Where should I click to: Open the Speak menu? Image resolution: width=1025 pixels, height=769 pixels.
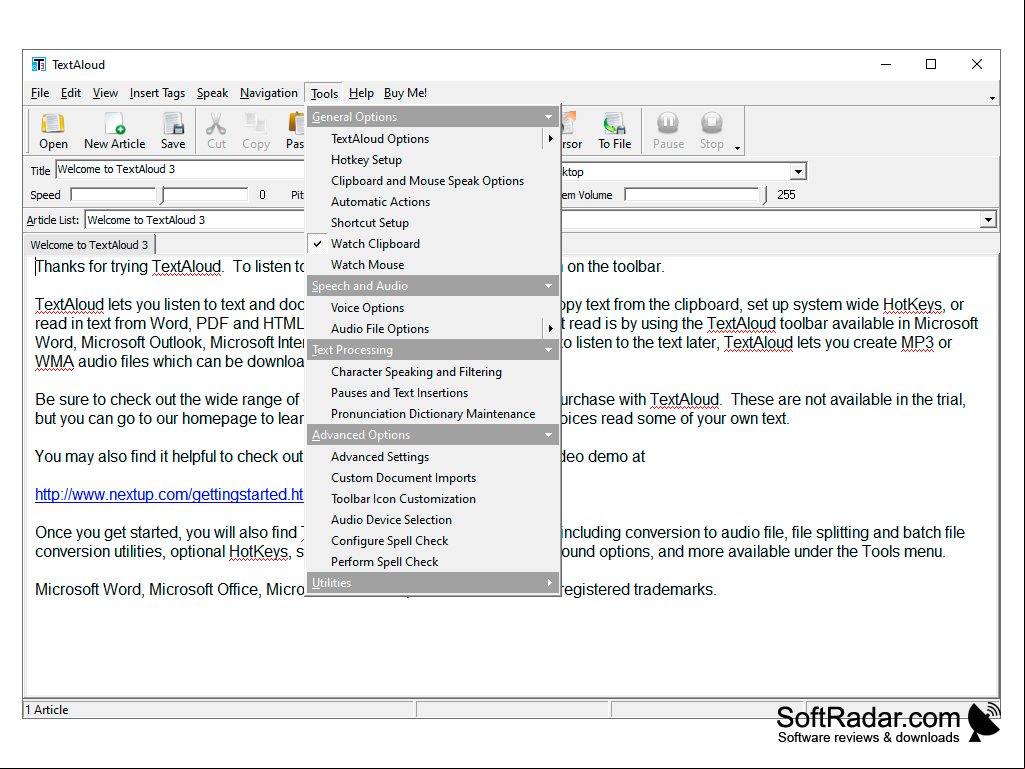pos(212,93)
